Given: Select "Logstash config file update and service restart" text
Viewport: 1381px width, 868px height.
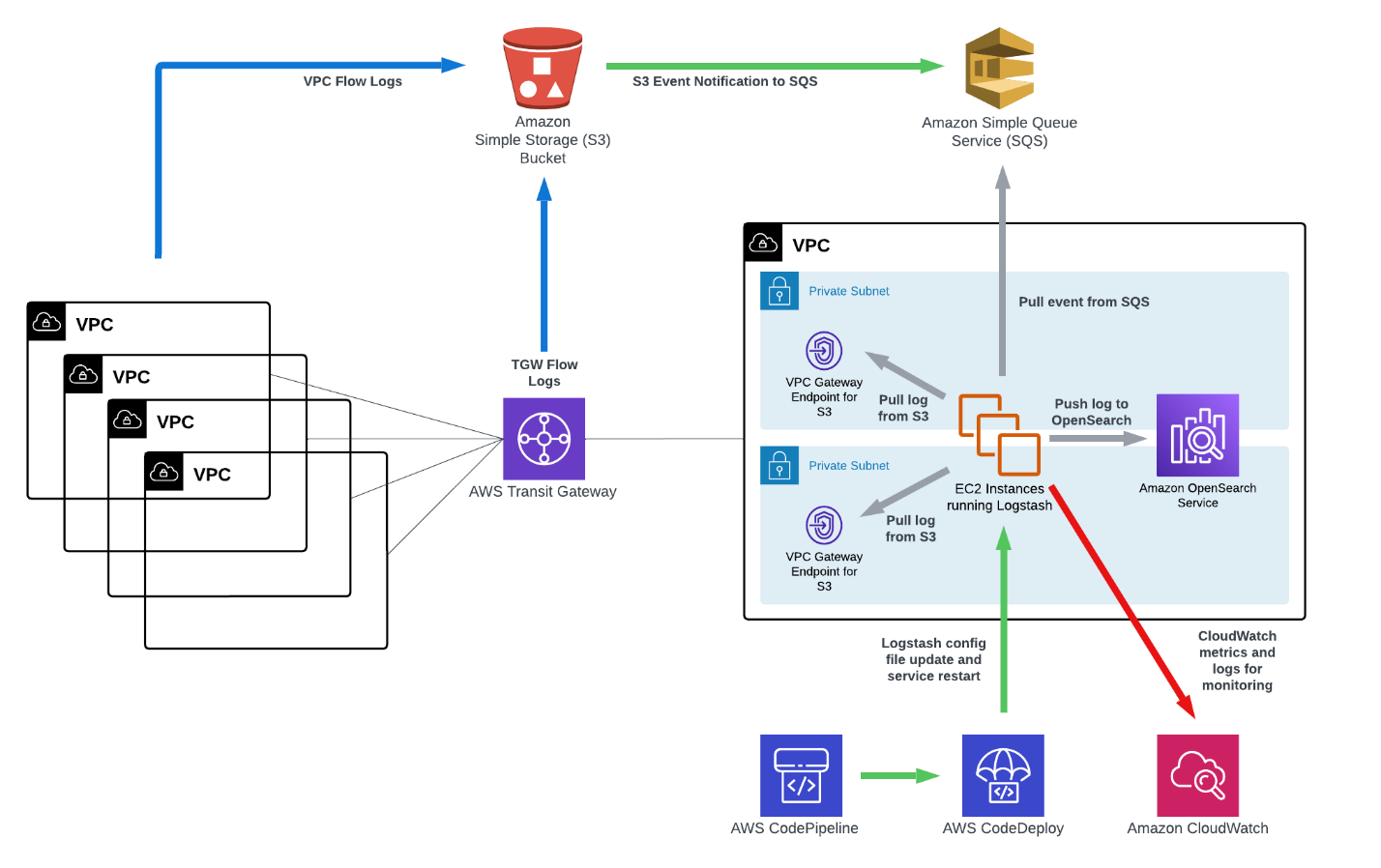Looking at the screenshot, I should point(934,659).
